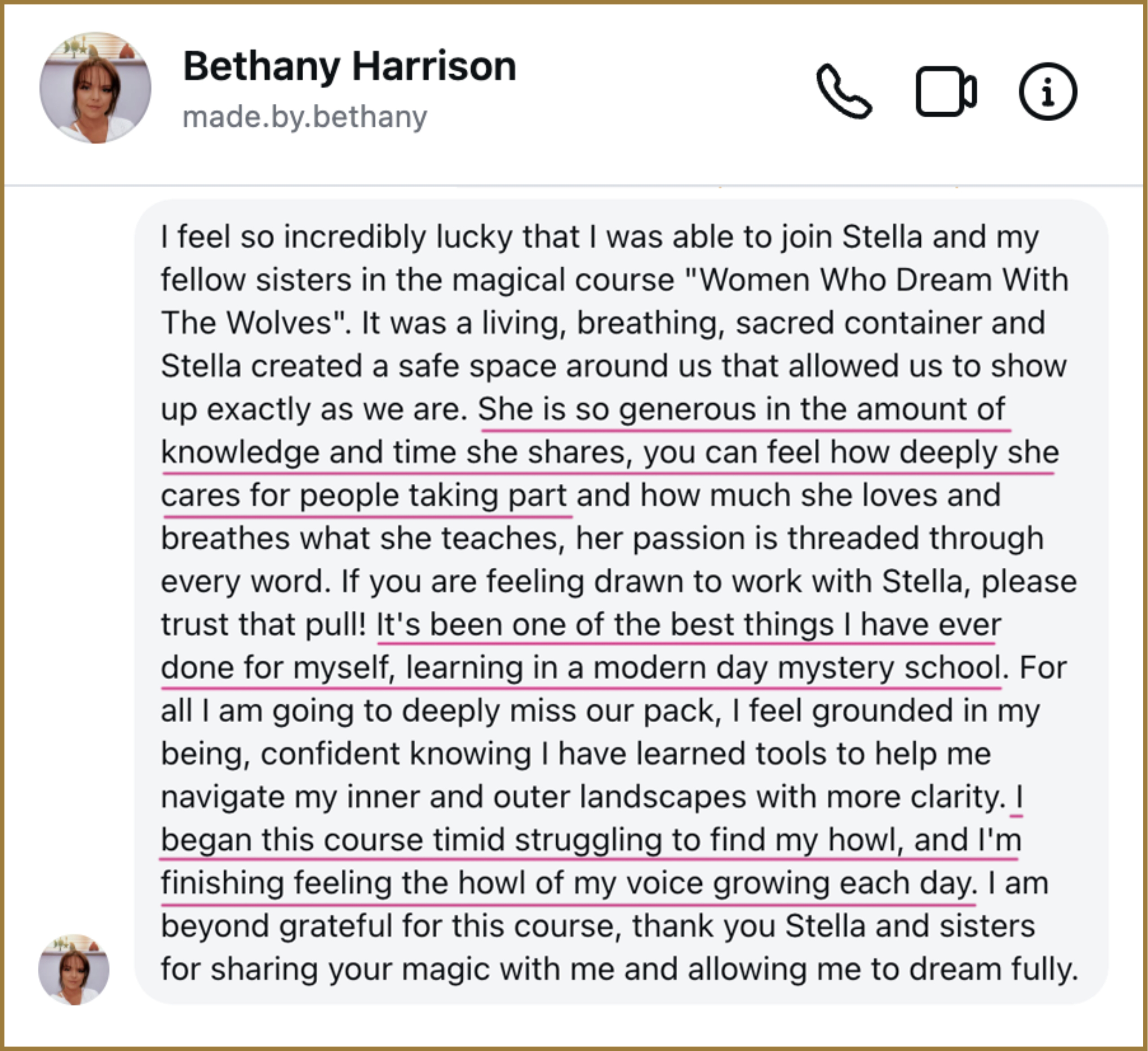This screenshot has width=1148, height=1051.
Task: Start an audio call with Bethany
Action: click(843, 92)
